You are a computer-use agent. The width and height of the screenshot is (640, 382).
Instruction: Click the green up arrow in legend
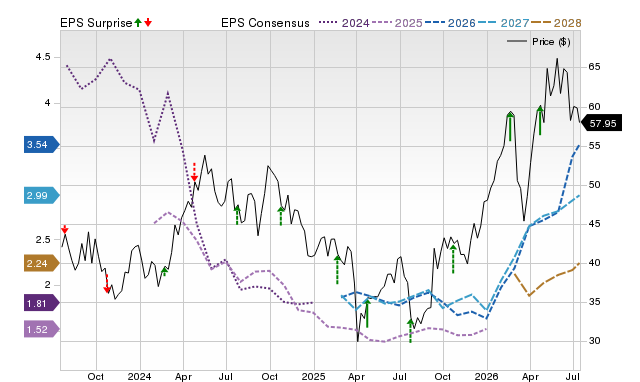coord(138,22)
